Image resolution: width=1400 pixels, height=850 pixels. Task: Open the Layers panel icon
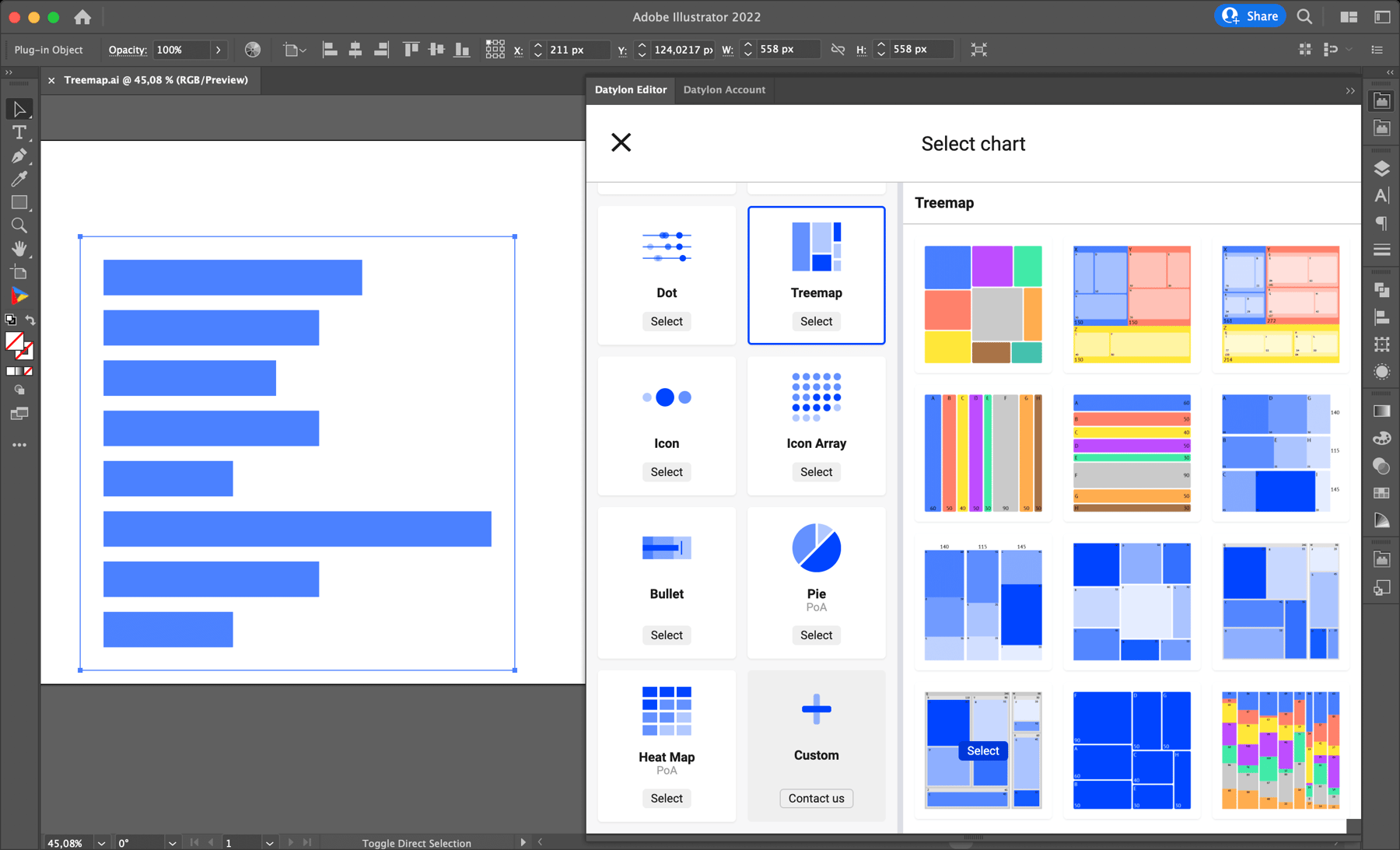pyautogui.click(x=1382, y=168)
